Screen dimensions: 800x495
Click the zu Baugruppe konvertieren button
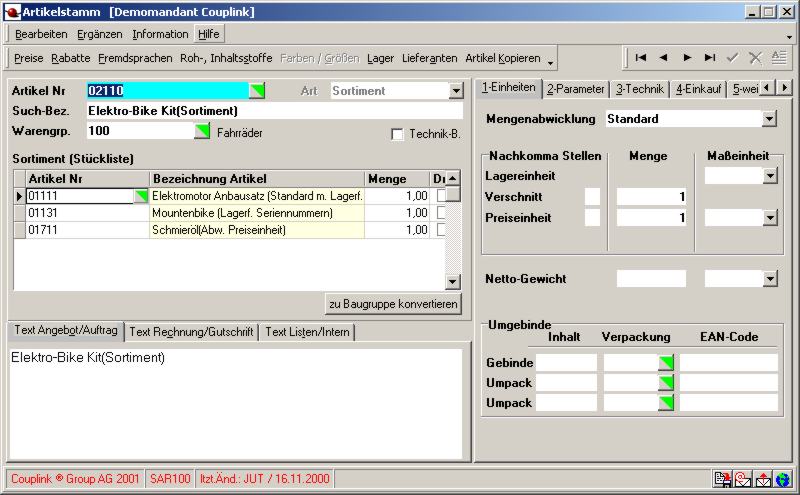tap(394, 304)
